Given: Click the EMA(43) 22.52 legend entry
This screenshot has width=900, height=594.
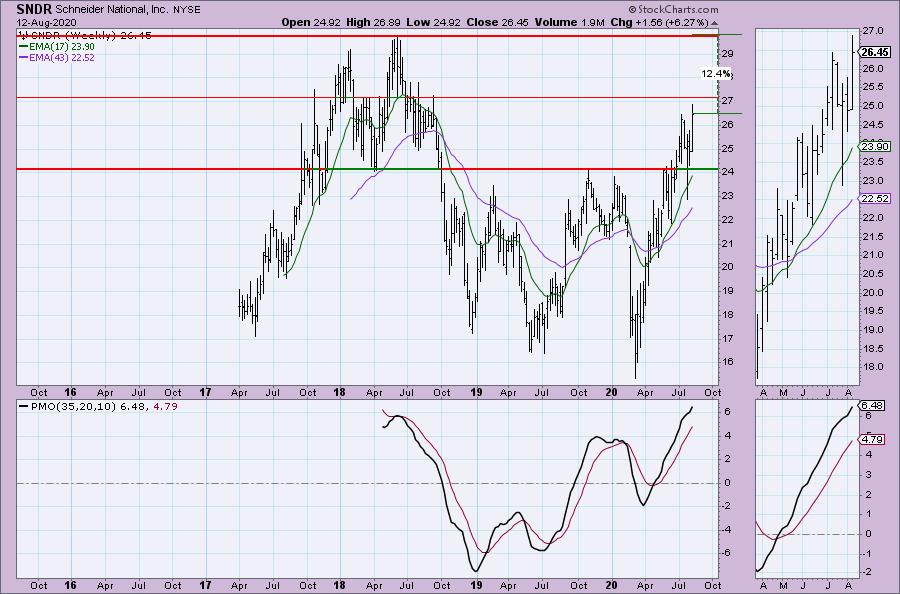Looking at the screenshot, I should [57, 57].
